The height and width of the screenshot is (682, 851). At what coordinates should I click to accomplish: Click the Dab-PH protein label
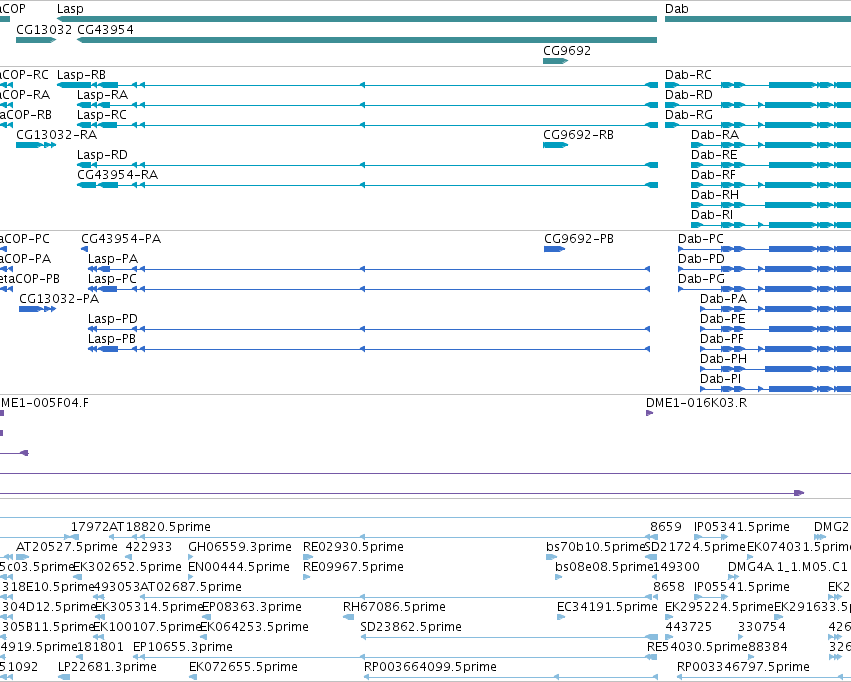pyautogui.click(x=723, y=359)
